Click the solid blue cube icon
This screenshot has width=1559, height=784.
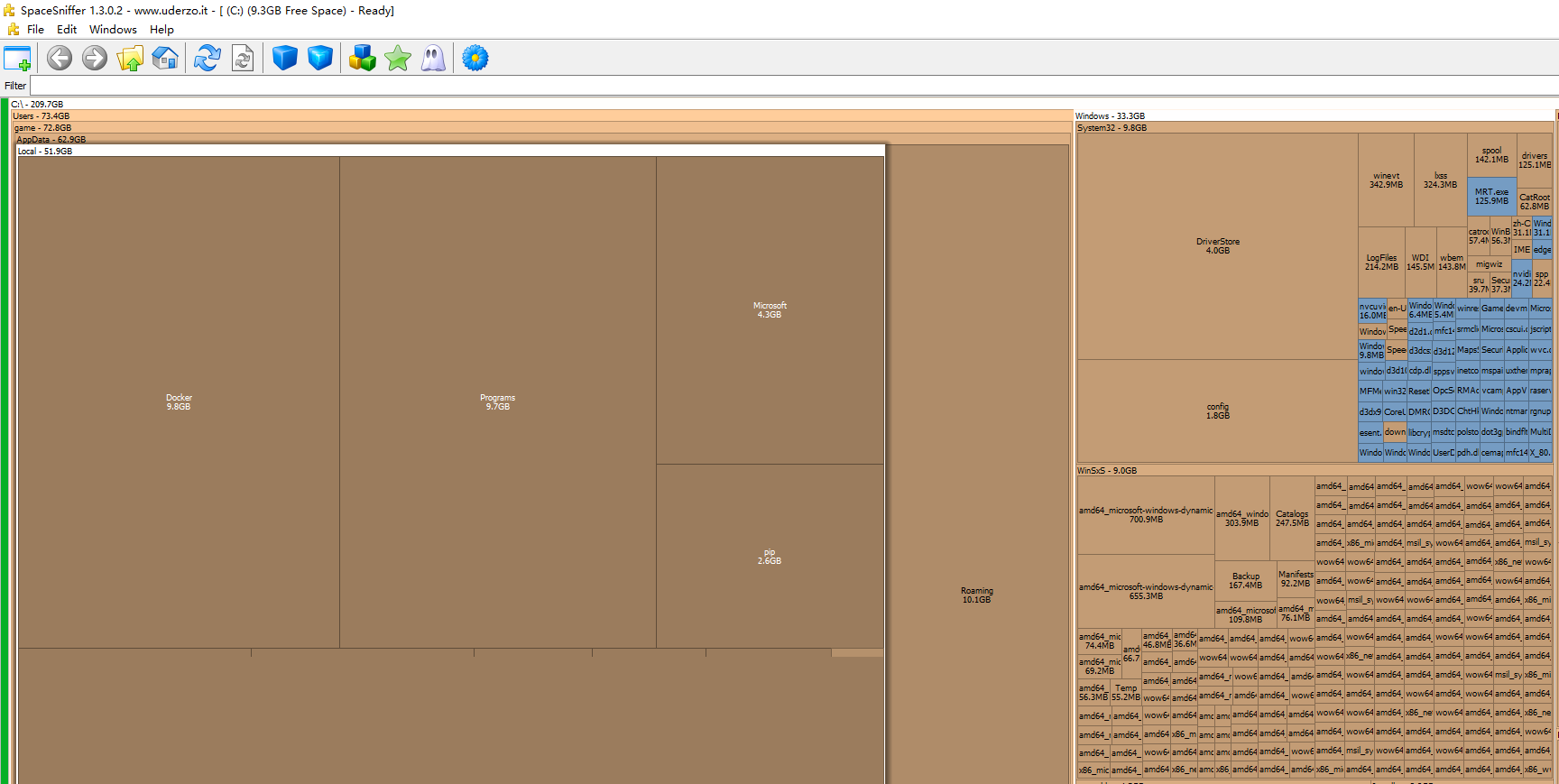pos(285,59)
